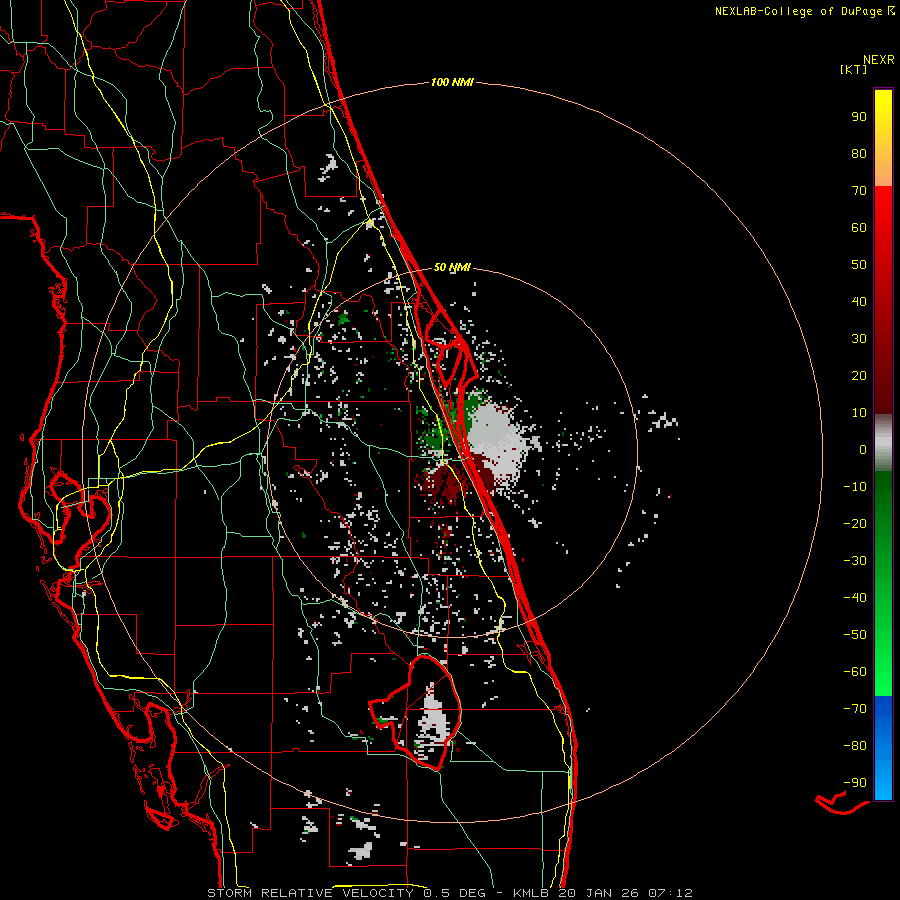Click the positive 20 scale value

click(859, 376)
